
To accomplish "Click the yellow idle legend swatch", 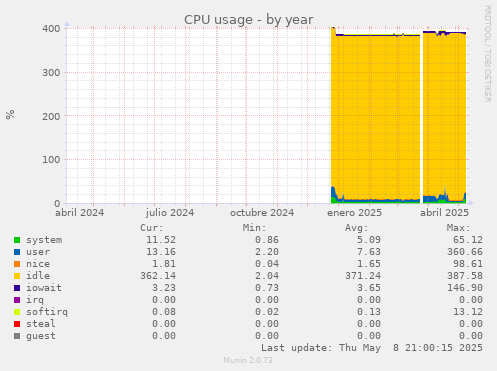I will point(17,276).
